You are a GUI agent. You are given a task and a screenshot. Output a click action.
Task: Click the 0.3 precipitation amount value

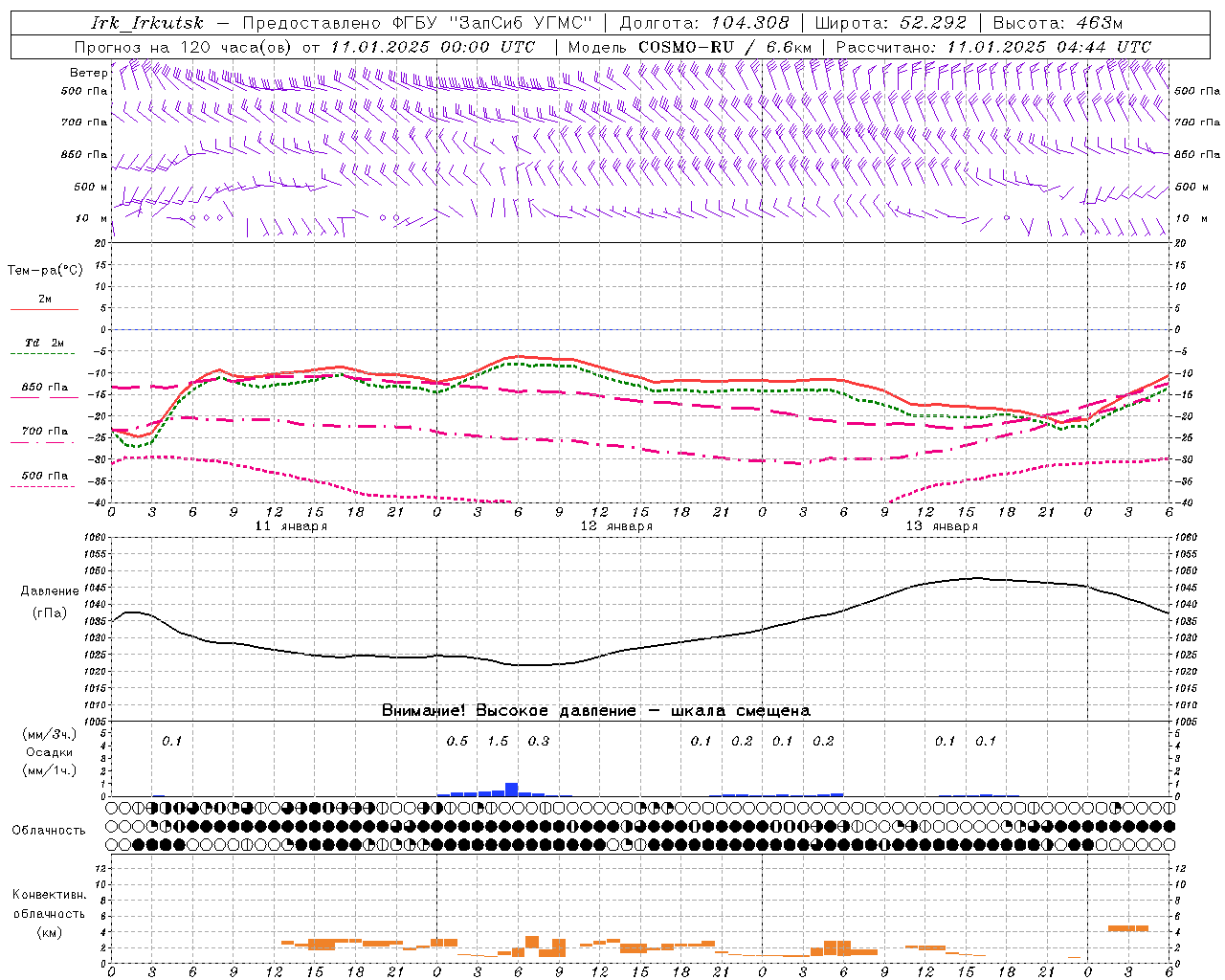point(539,741)
